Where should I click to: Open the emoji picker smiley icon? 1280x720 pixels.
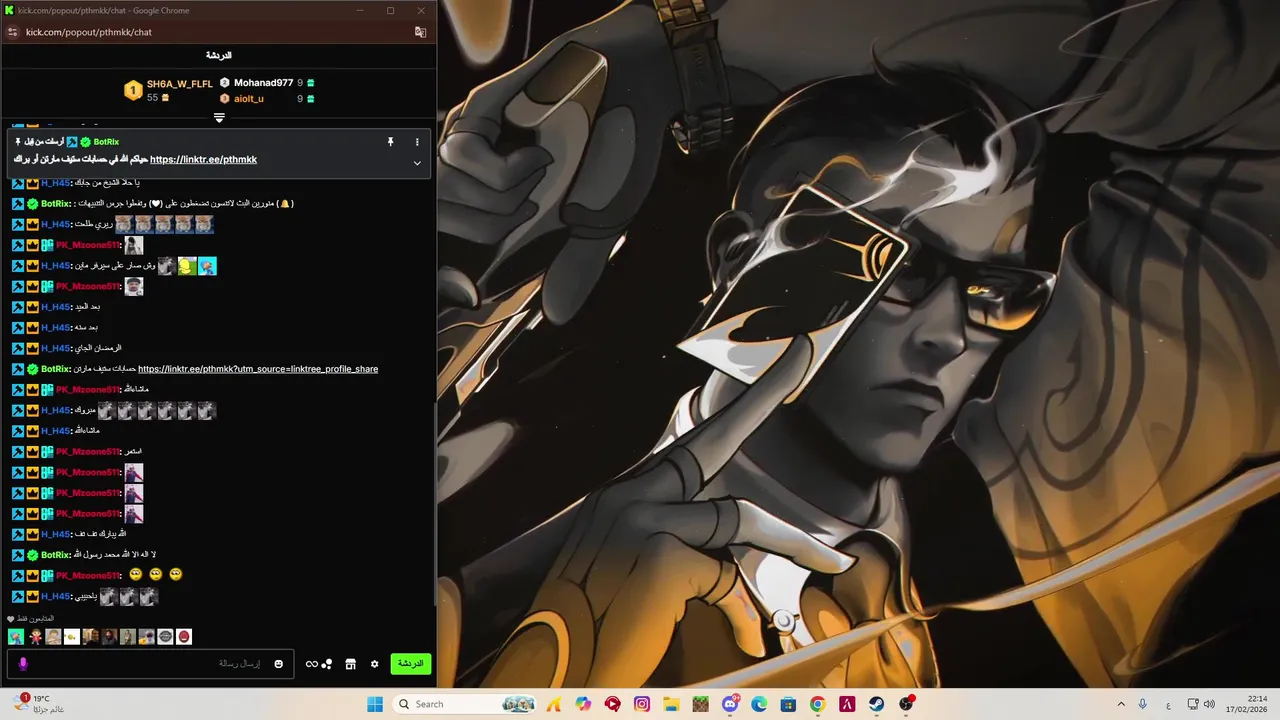(279, 664)
